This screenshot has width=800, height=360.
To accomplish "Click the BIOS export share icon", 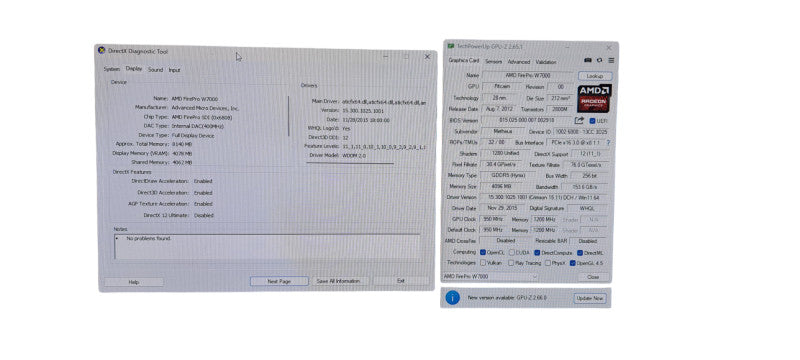I will pyautogui.click(x=579, y=120).
